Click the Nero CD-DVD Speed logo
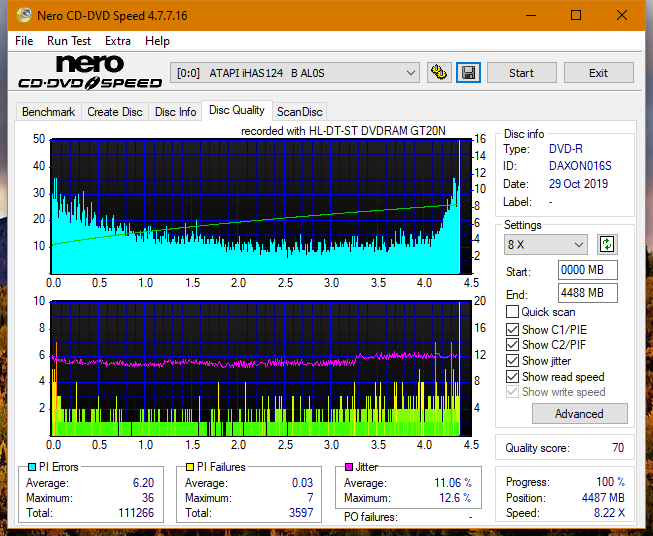This screenshot has width=653, height=536. [x=90, y=72]
